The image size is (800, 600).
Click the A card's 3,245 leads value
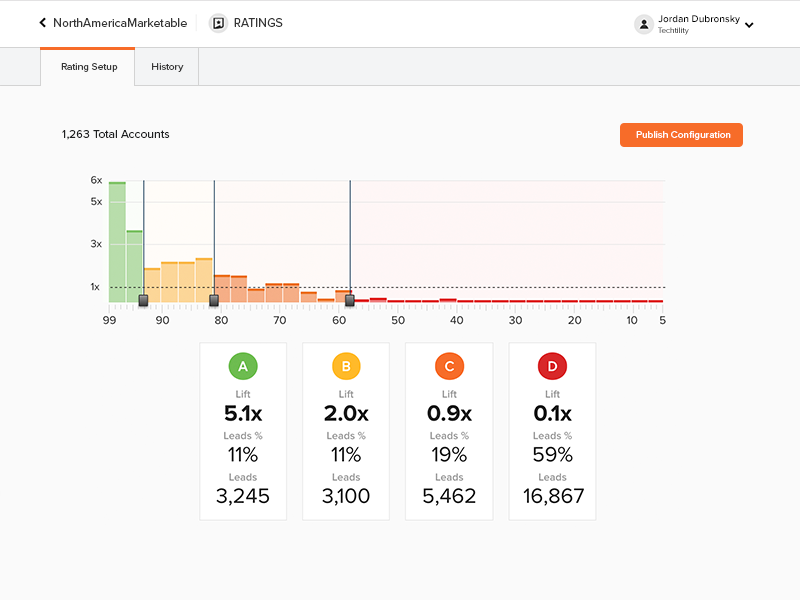(243, 496)
